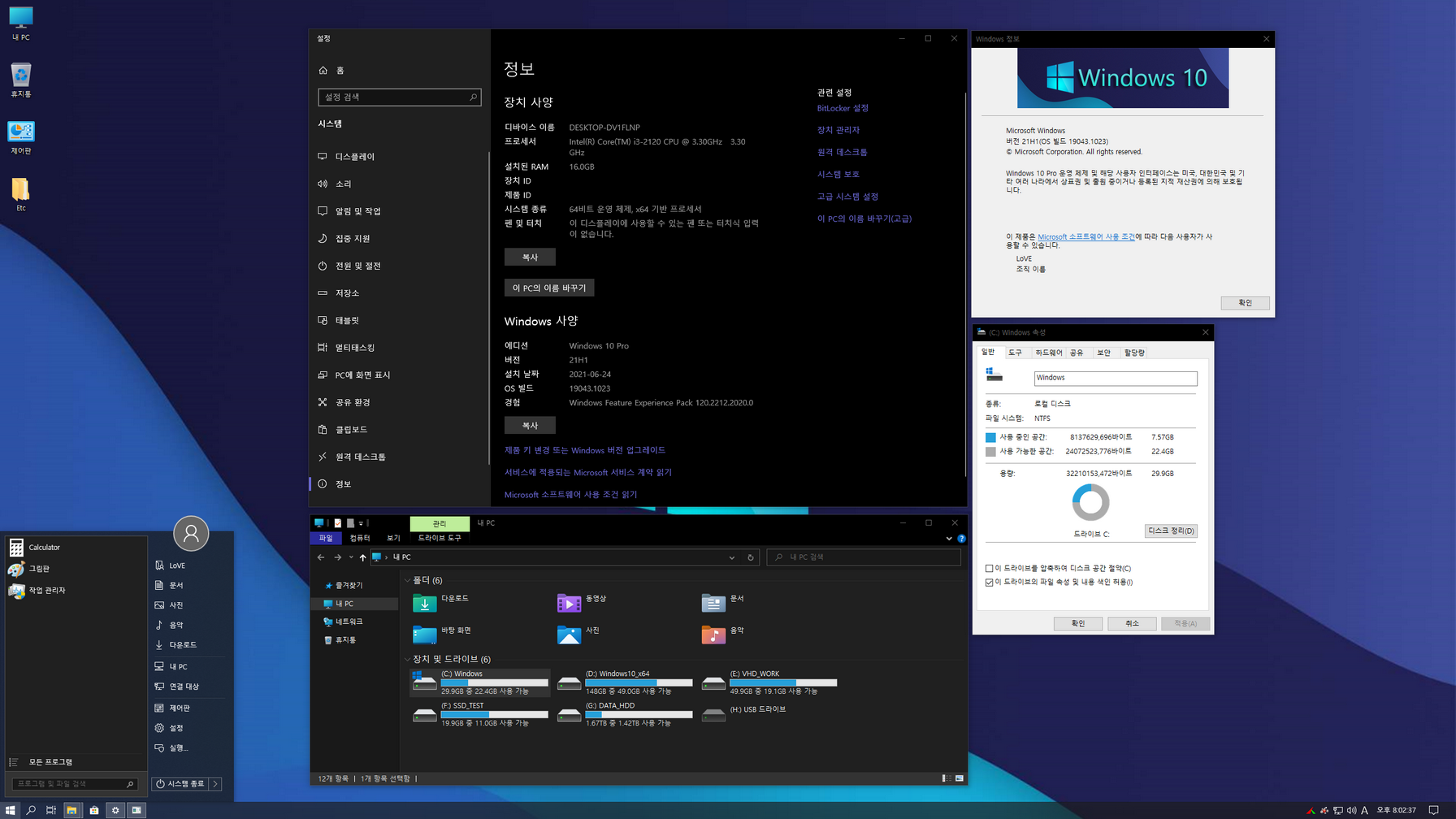Open Microsoft Store from taskbar
This screenshot has height=819, width=1456.
pos(93,810)
